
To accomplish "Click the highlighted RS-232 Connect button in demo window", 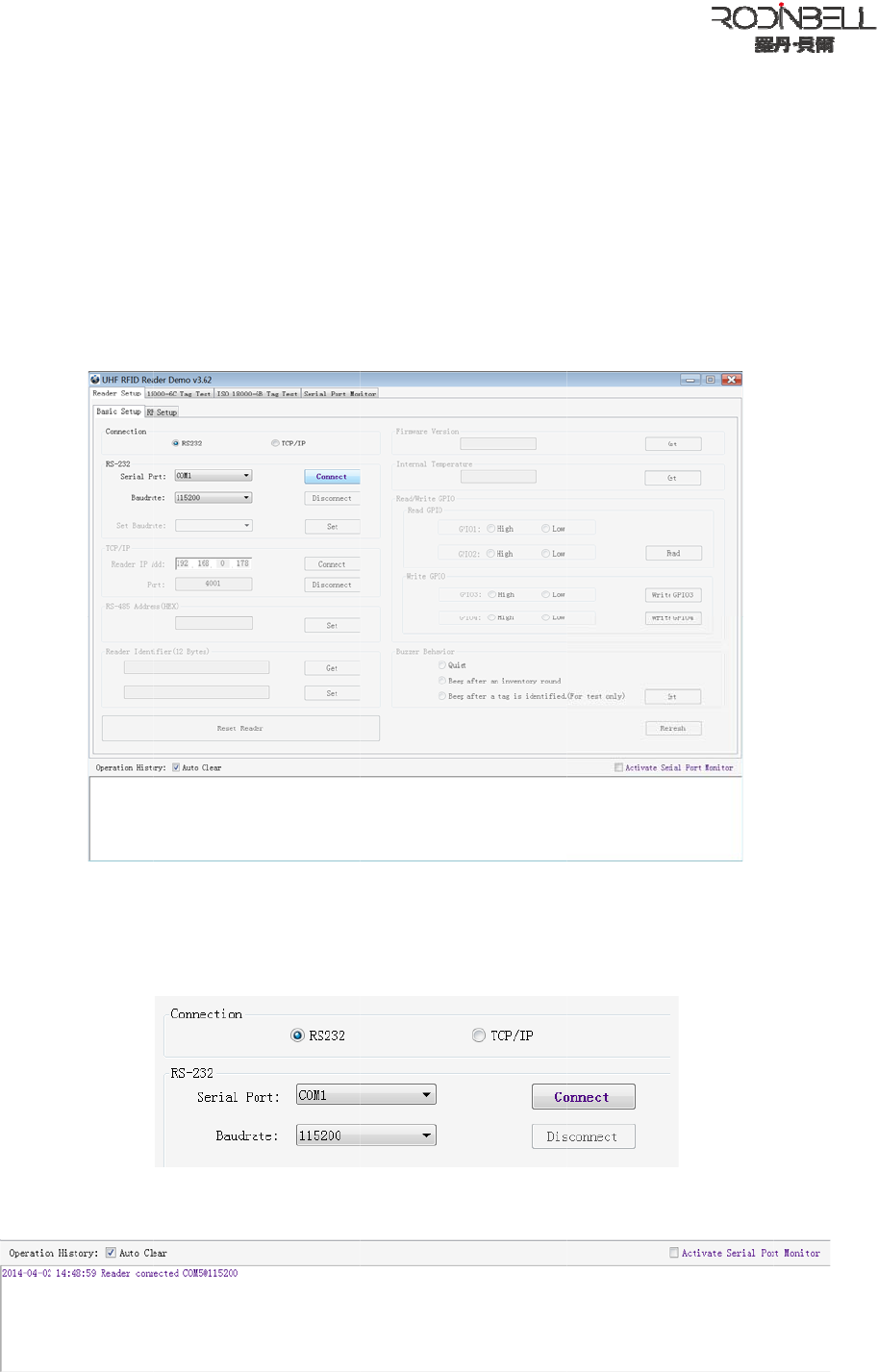I will click(332, 477).
